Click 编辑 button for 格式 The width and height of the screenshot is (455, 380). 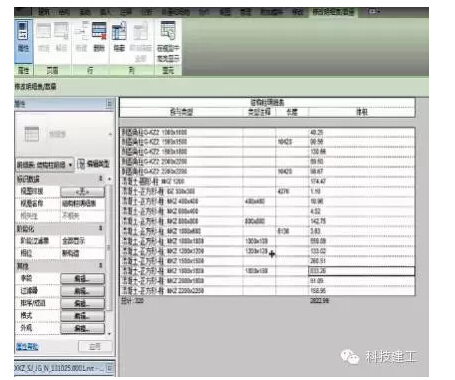(82, 316)
